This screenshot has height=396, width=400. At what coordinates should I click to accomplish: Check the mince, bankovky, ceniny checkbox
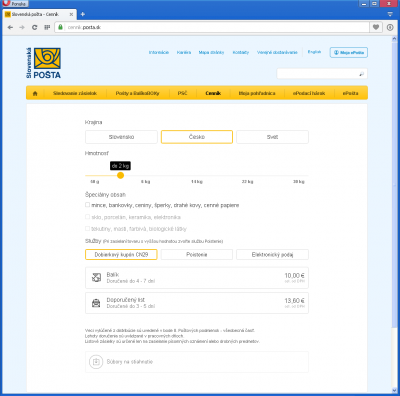(87, 205)
